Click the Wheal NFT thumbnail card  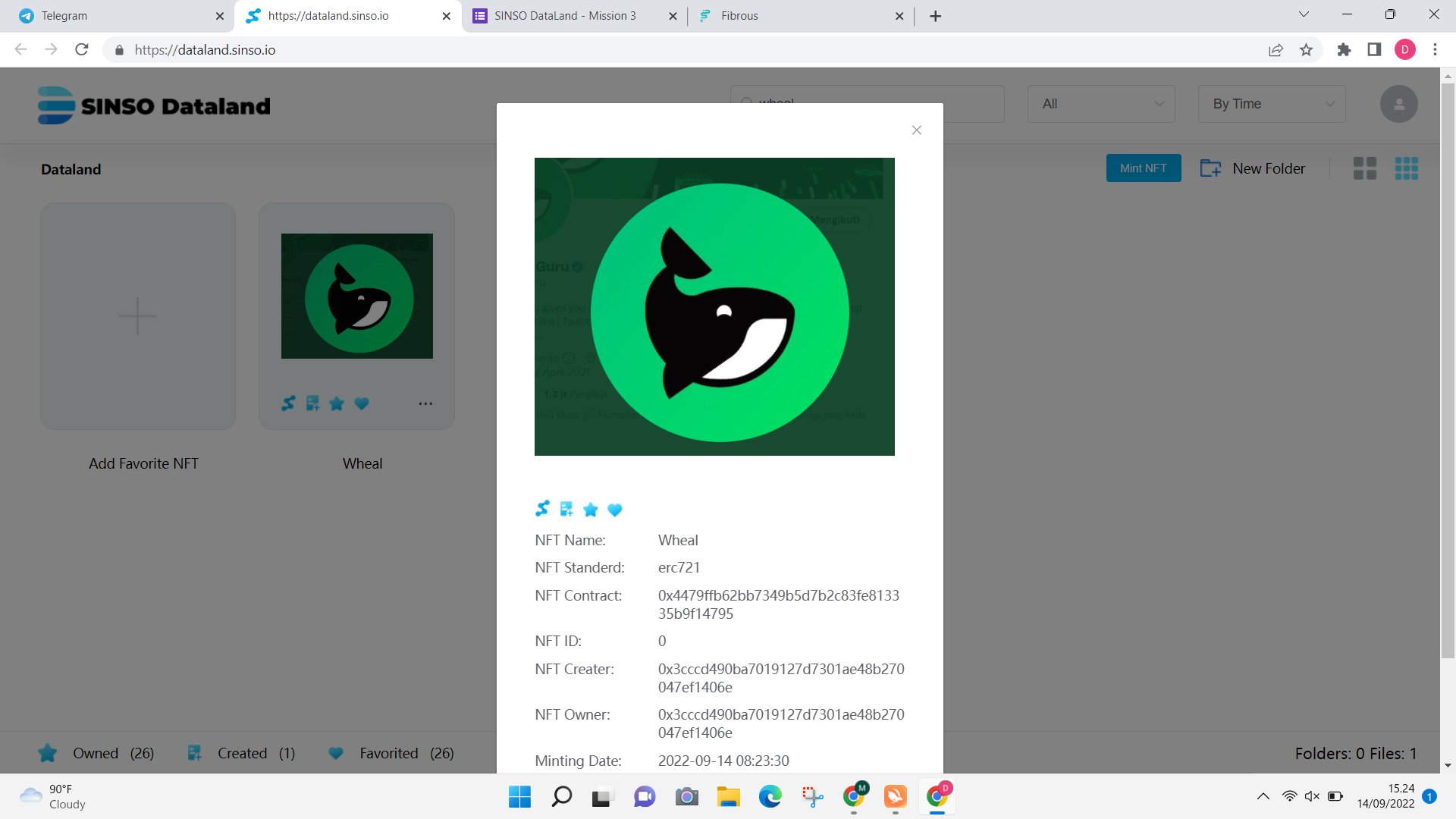[357, 297]
